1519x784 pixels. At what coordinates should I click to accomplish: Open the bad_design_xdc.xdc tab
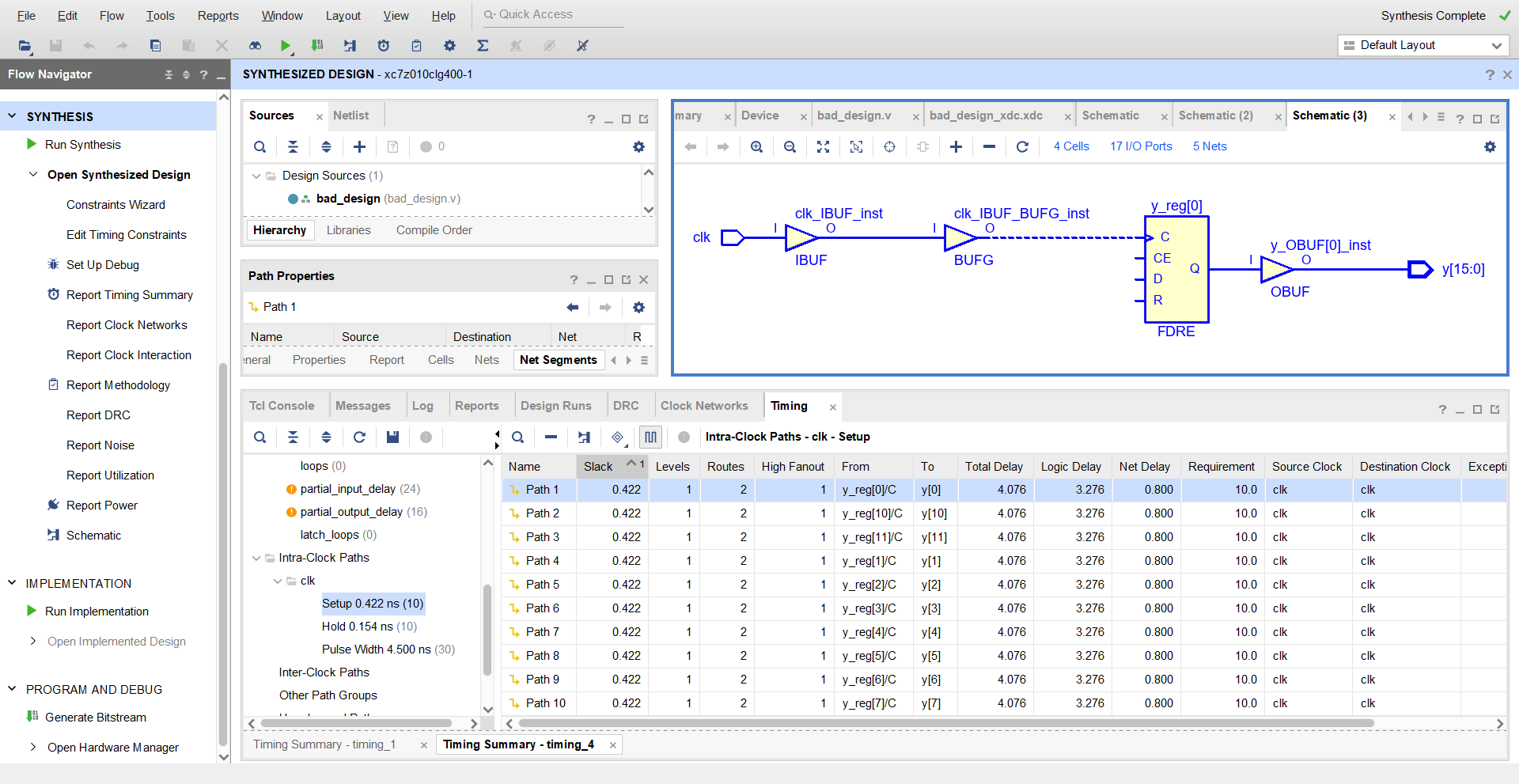pyautogui.click(x=986, y=116)
